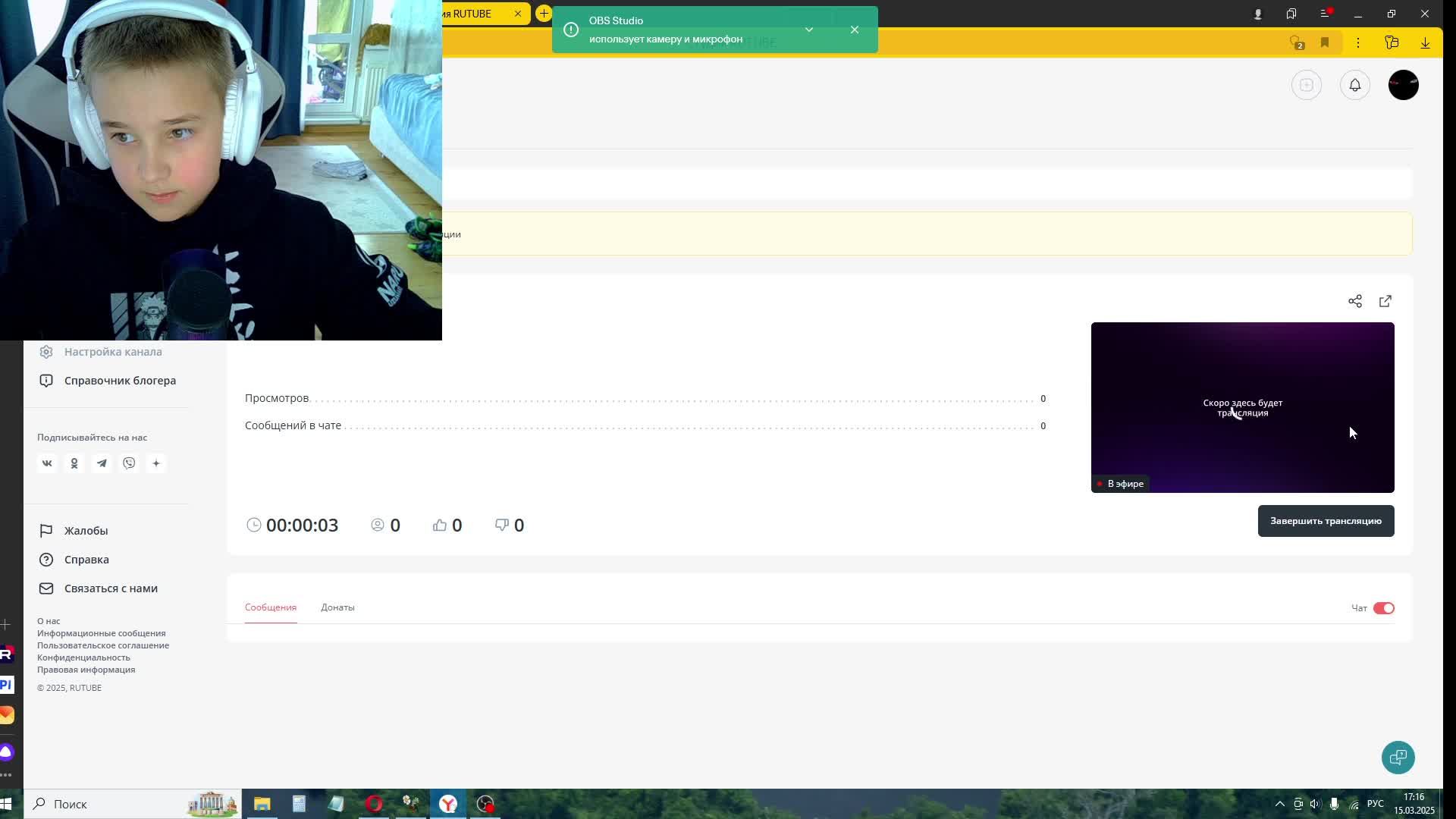Open Правовая информация footer link
The image size is (1456, 819).
[86, 670]
